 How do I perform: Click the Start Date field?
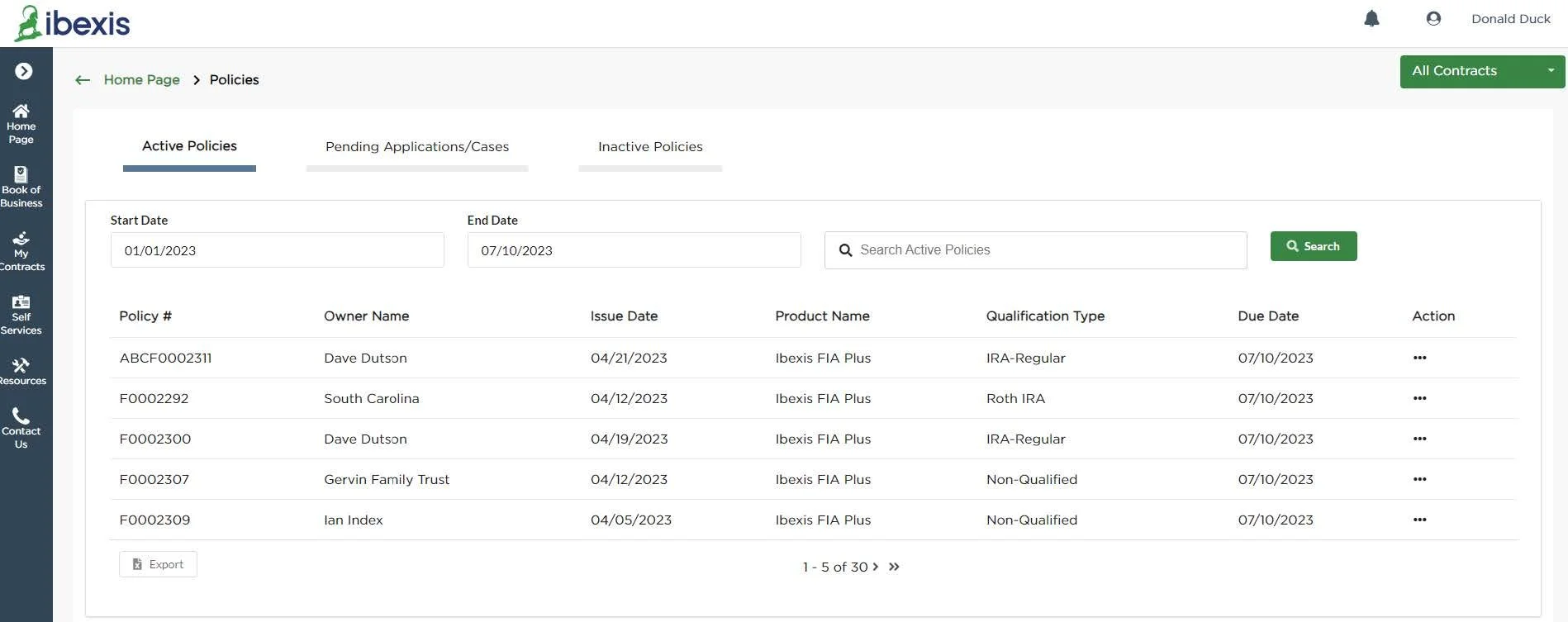[x=277, y=250]
